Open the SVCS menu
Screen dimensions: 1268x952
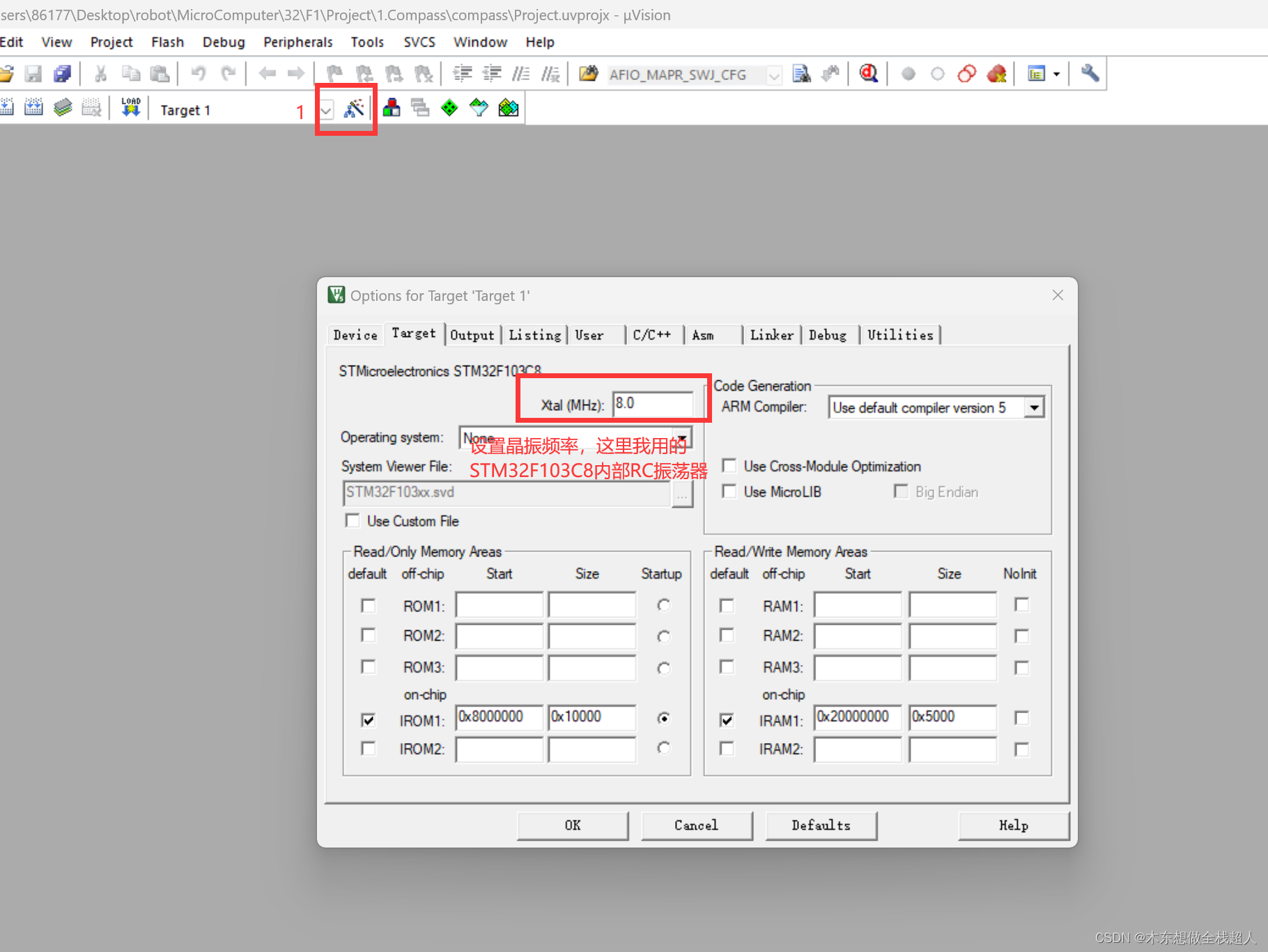coord(419,42)
